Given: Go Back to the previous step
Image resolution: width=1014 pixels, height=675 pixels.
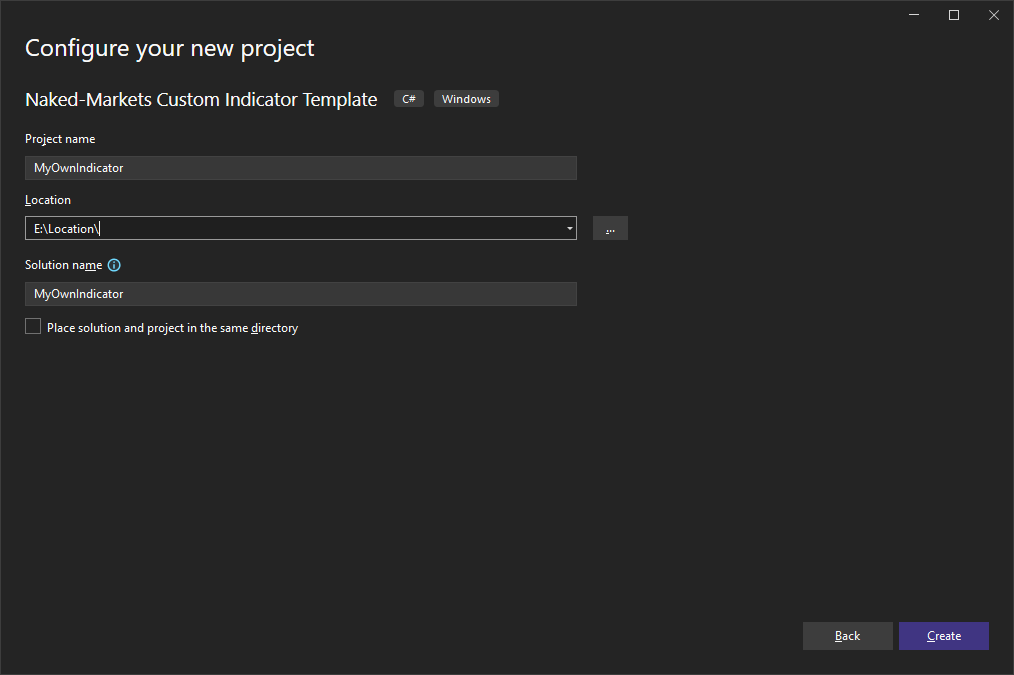Looking at the screenshot, I should point(847,636).
